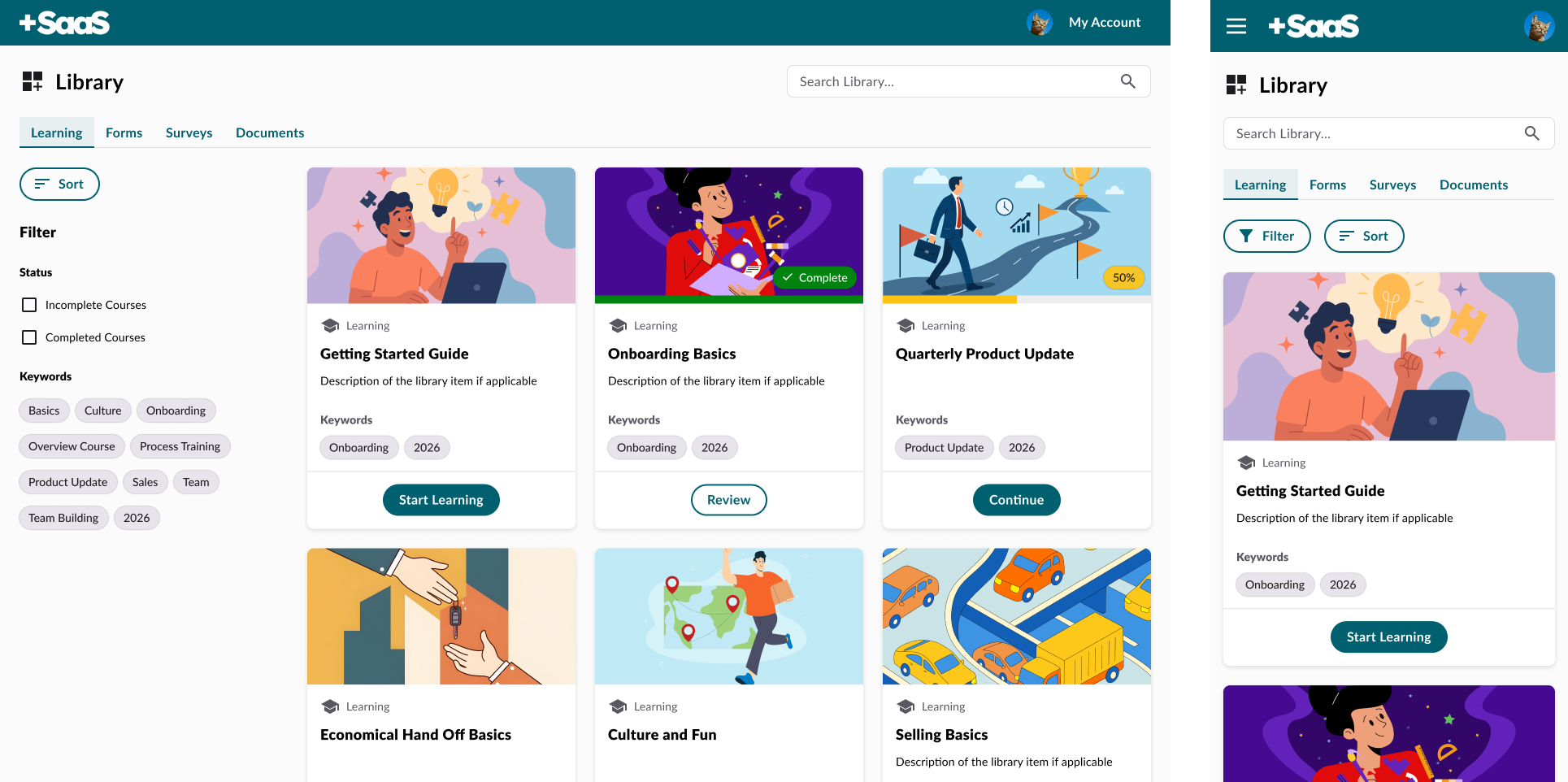Screen dimensions: 1568x782
Task: Click the mobile Search Library input field
Action: point(1389,133)
